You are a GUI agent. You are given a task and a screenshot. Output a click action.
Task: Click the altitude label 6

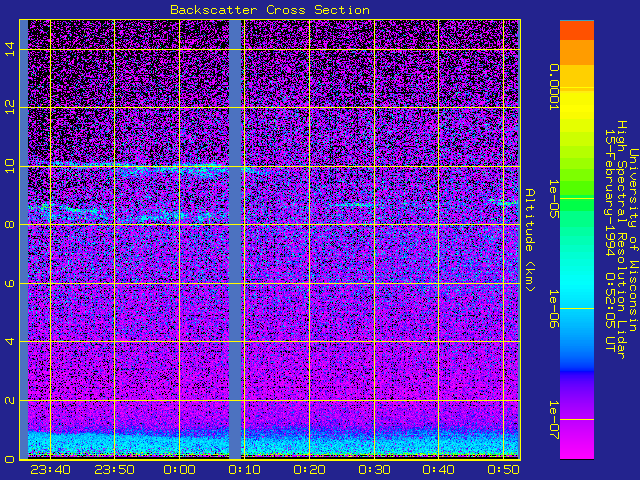click(9, 283)
